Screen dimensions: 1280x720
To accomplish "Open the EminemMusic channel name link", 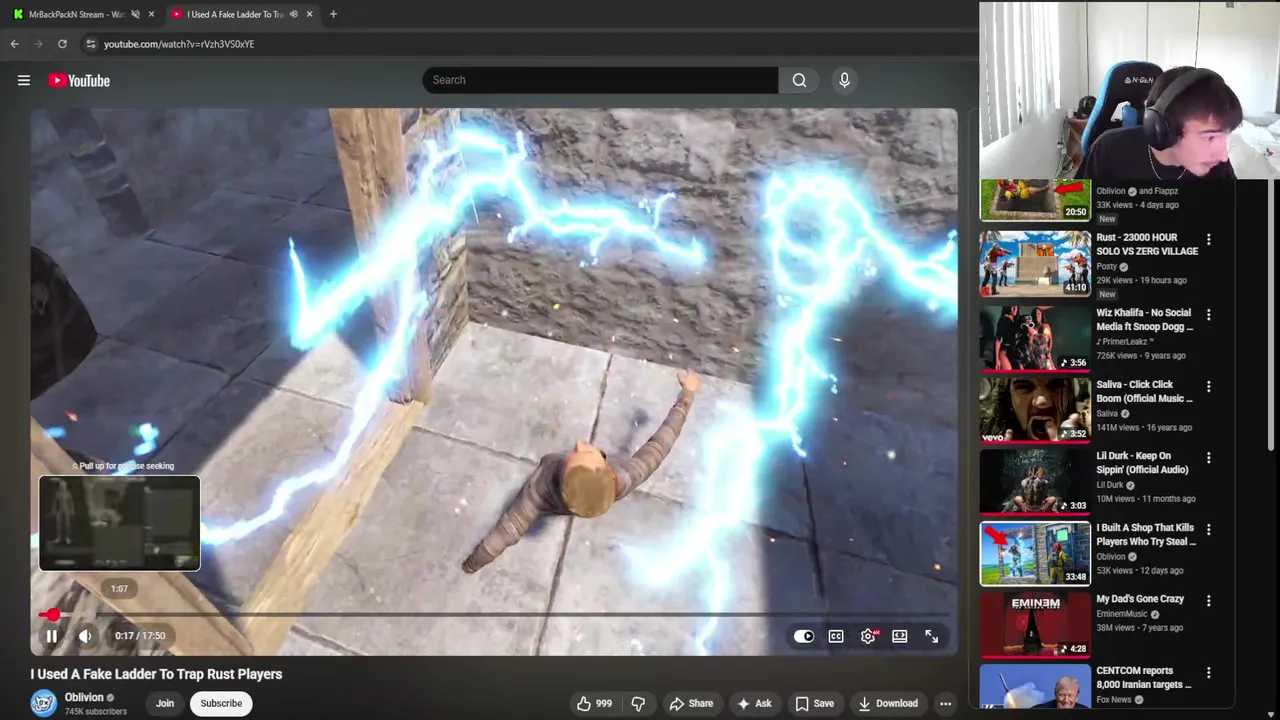I will coord(1123,614).
